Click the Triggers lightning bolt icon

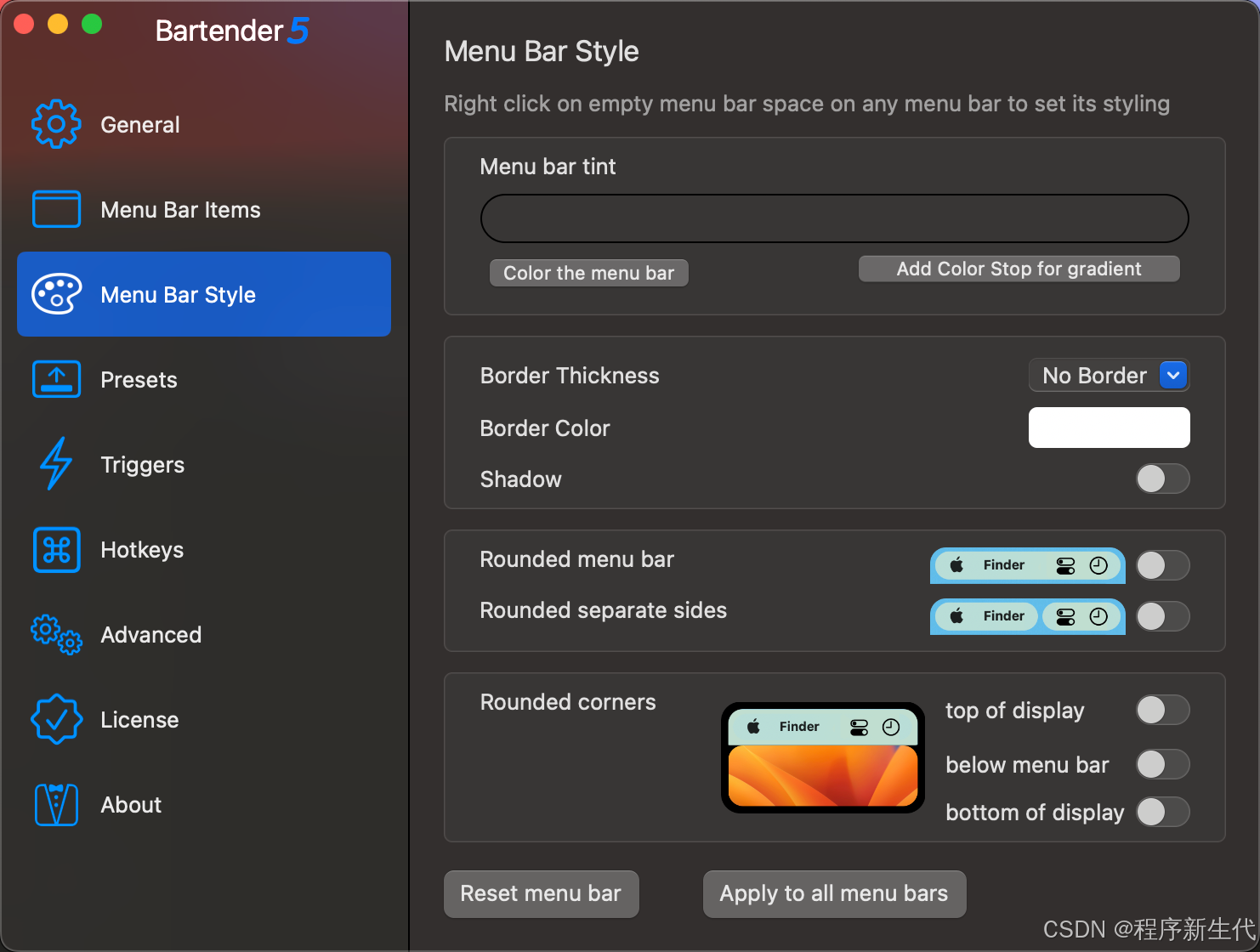[56, 464]
